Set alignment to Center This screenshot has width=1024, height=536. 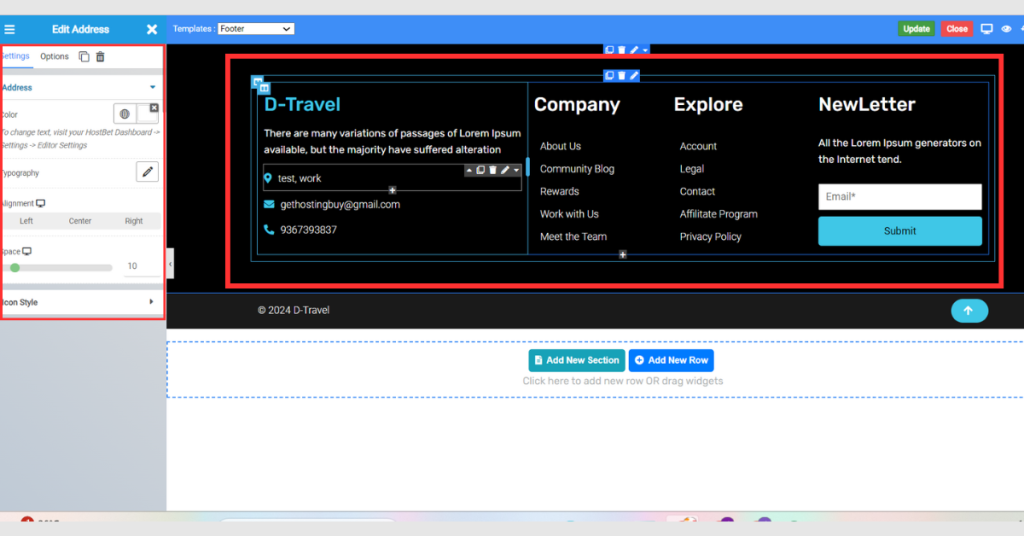click(80, 221)
